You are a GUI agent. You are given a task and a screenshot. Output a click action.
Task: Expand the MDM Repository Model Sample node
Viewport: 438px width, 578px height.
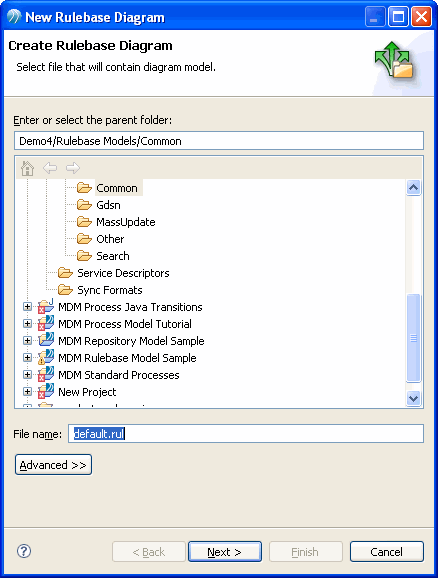[x=27, y=341]
